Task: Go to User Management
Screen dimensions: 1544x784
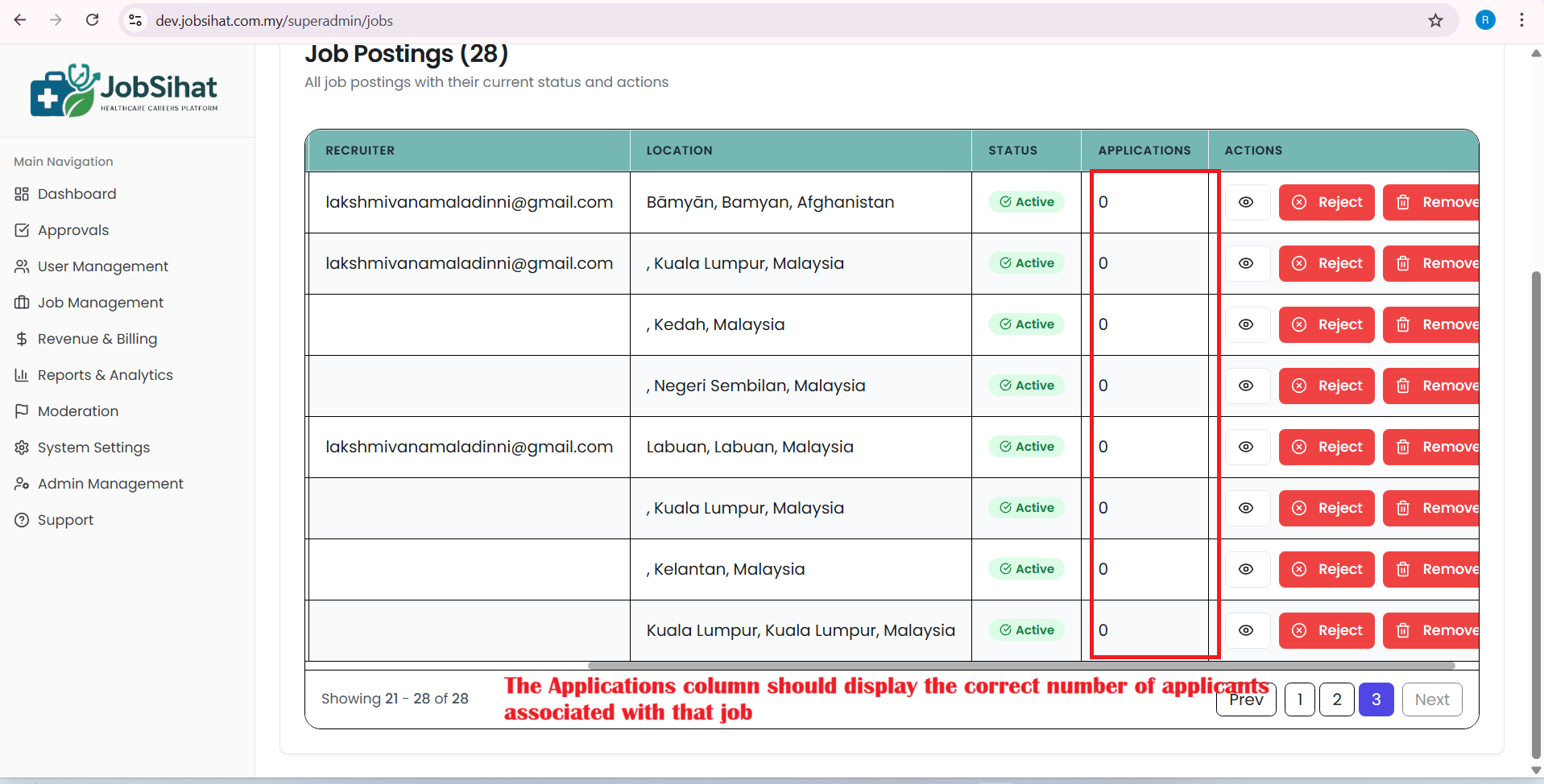Action: [102, 266]
